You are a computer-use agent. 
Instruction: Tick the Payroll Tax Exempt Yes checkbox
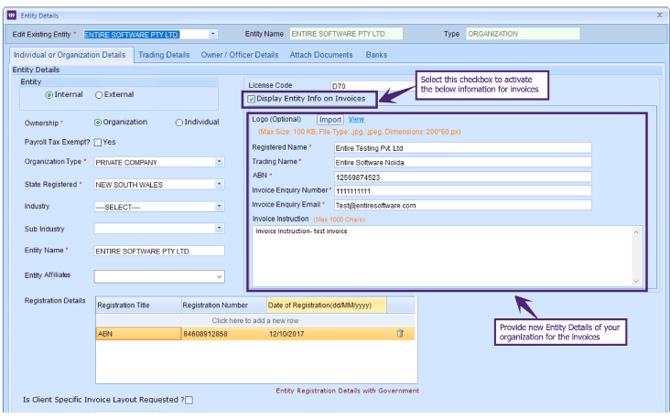coord(97,142)
